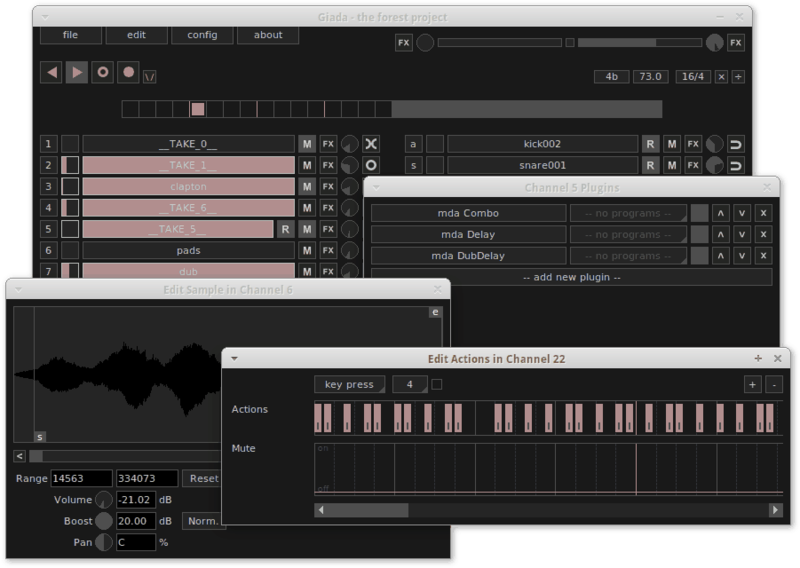Click the oneshot mode icon on snare001 channel
800x568 pixels.
pos(736,165)
